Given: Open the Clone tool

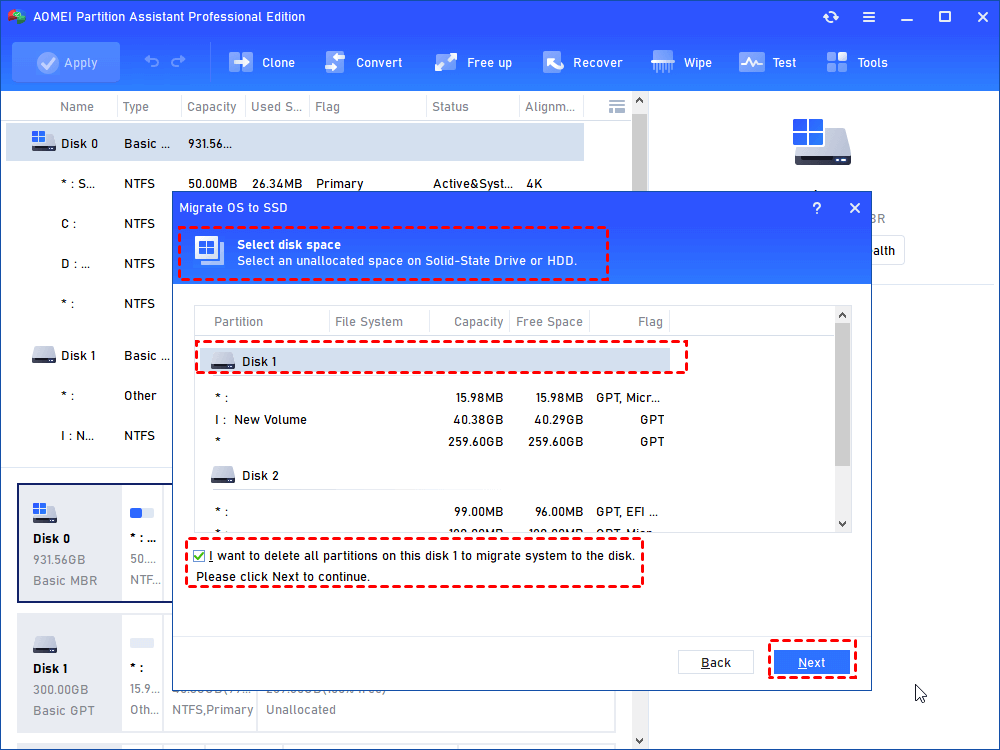Looking at the screenshot, I should point(261,62).
